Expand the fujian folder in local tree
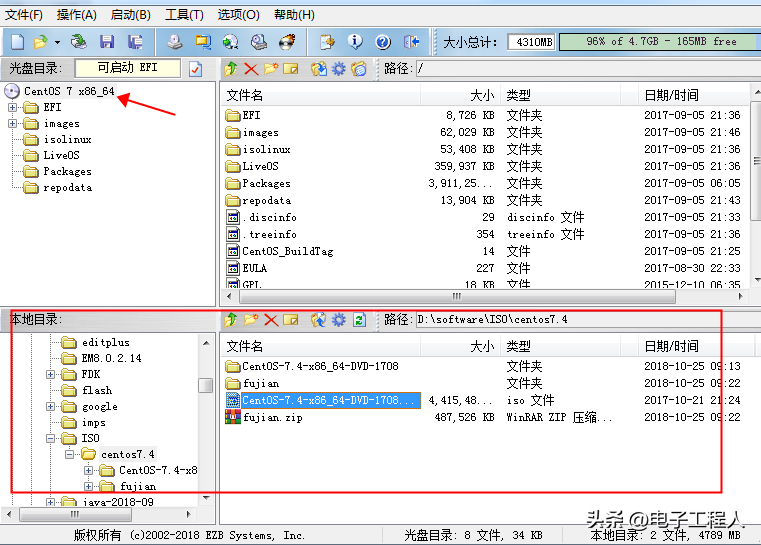The image size is (761, 545). (x=88, y=486)
